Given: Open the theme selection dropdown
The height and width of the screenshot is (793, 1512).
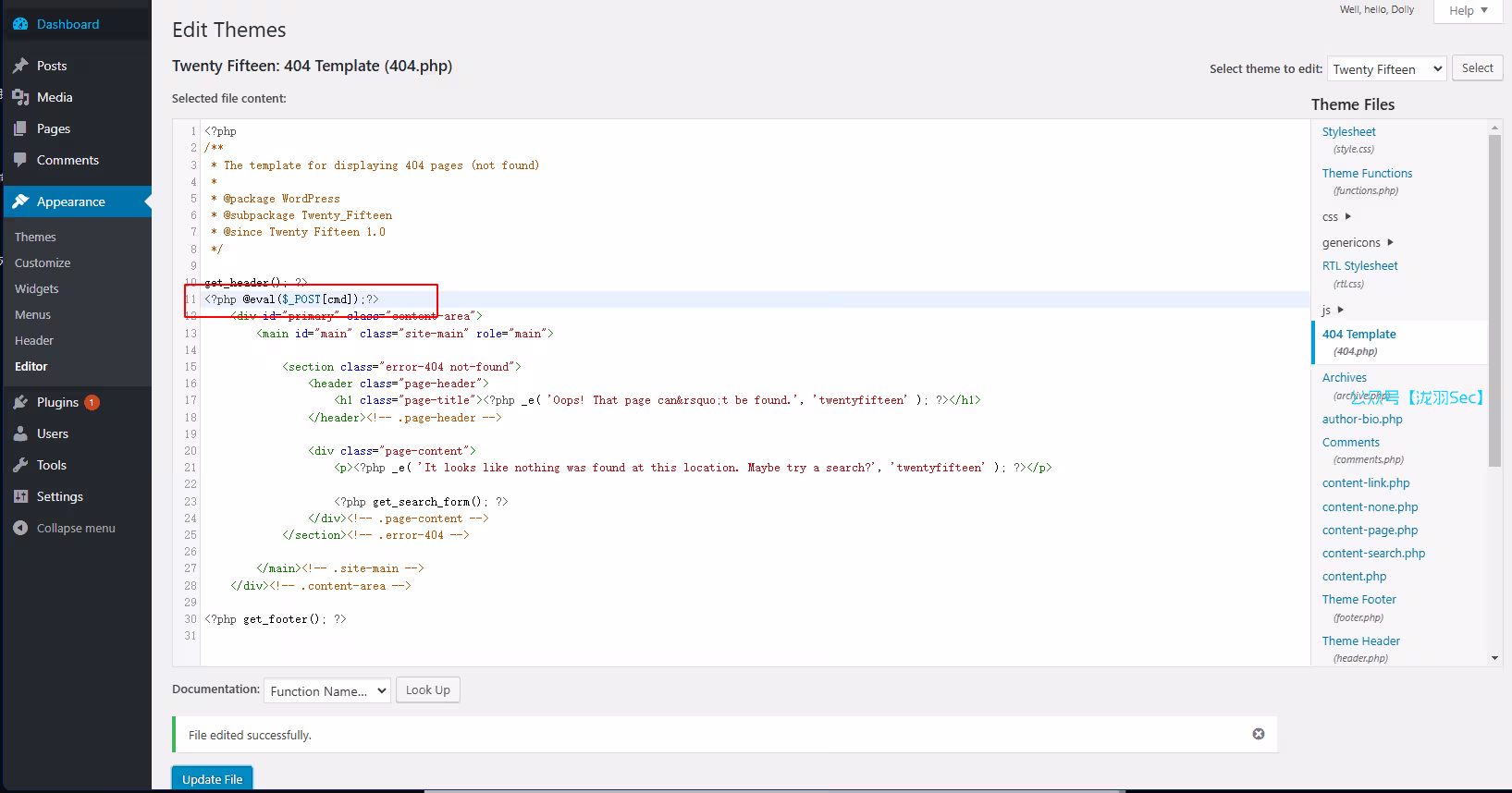Looking at the screenshot, I should pos(1386,69).
